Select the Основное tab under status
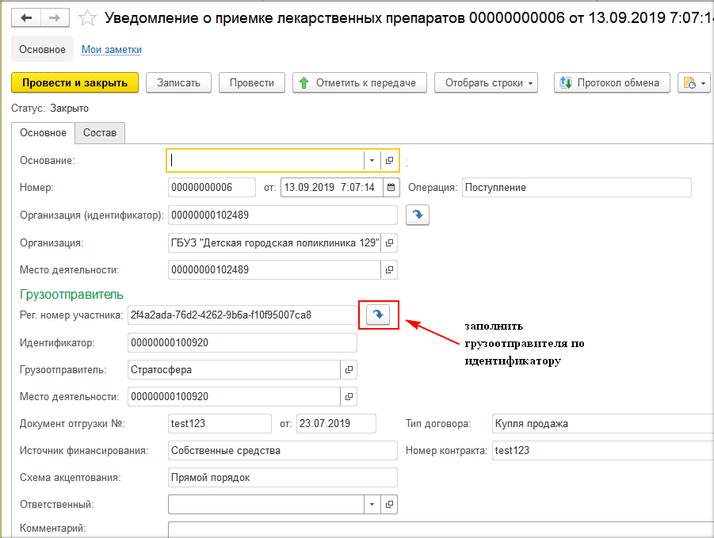Image resolution: width=714 pixels, height=538 pixels. coord(42,133)
